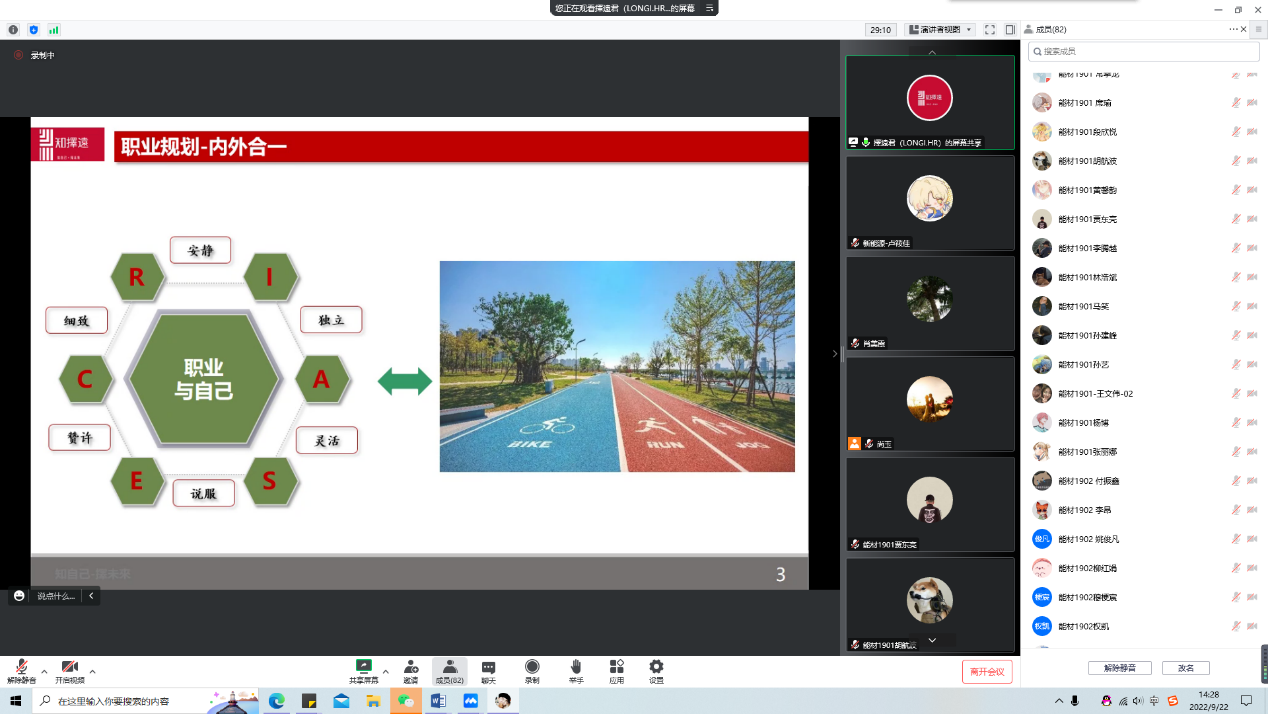
Task: Click the green network signal icon
Action: [53, 30]
